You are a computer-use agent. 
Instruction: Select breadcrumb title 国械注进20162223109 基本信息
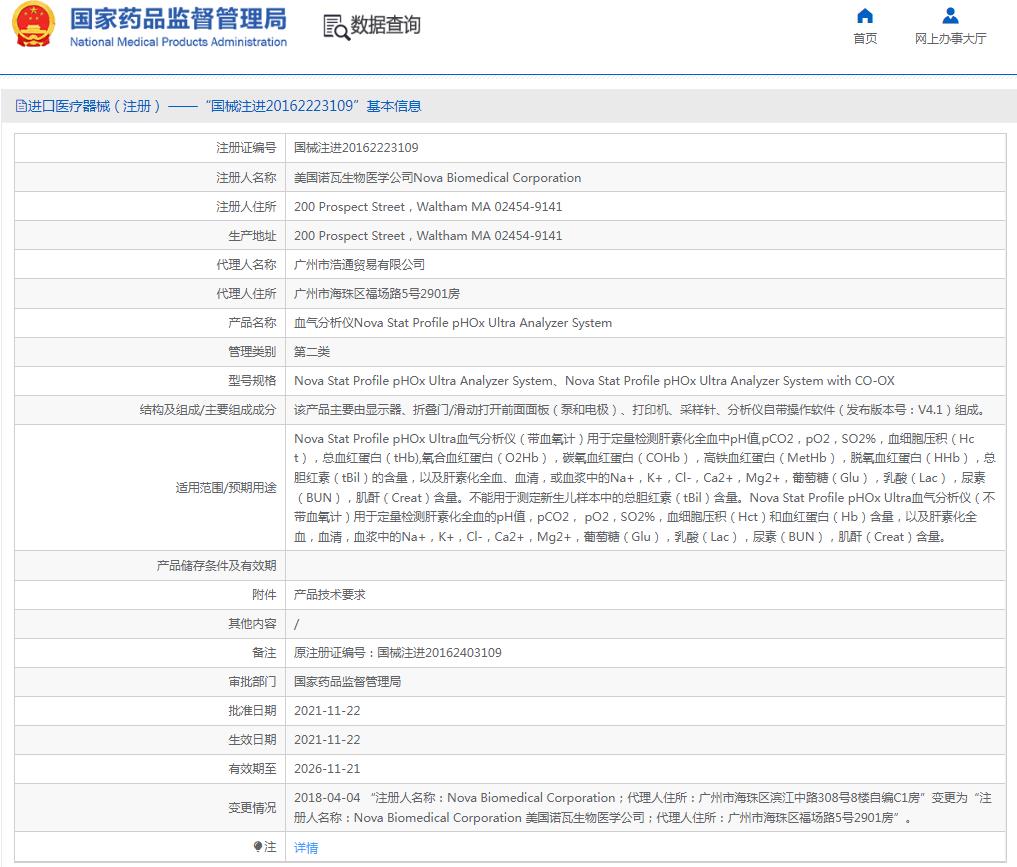(x=314, y=106)
